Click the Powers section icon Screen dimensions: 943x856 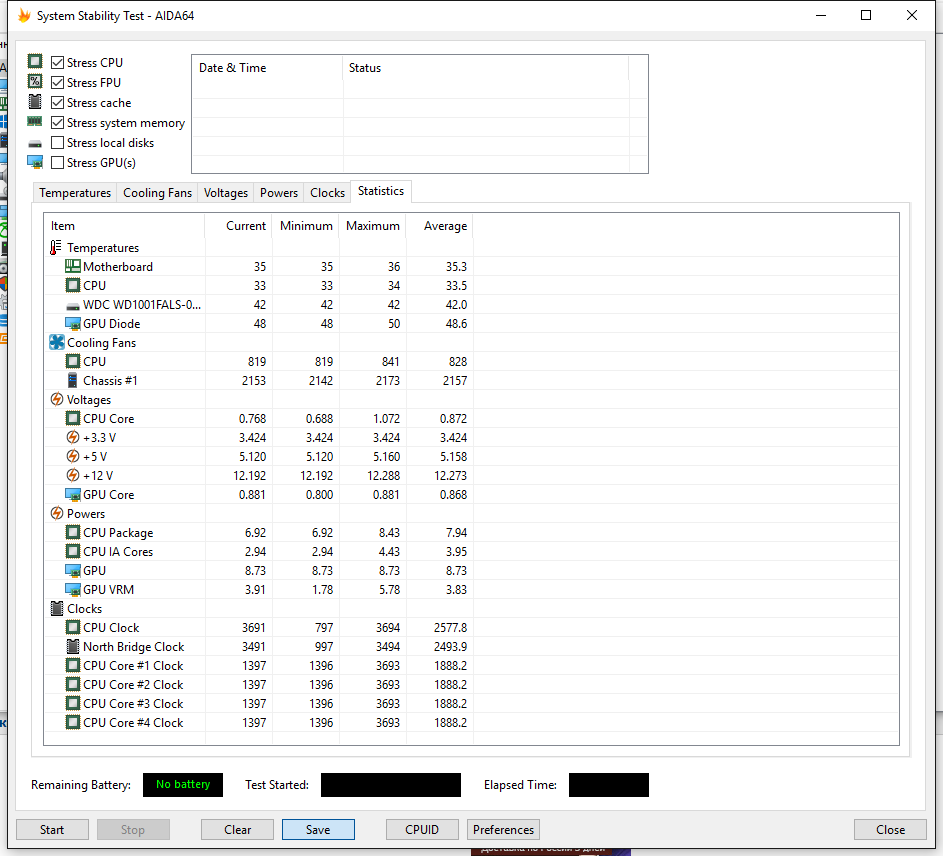(x=57, y=513)
